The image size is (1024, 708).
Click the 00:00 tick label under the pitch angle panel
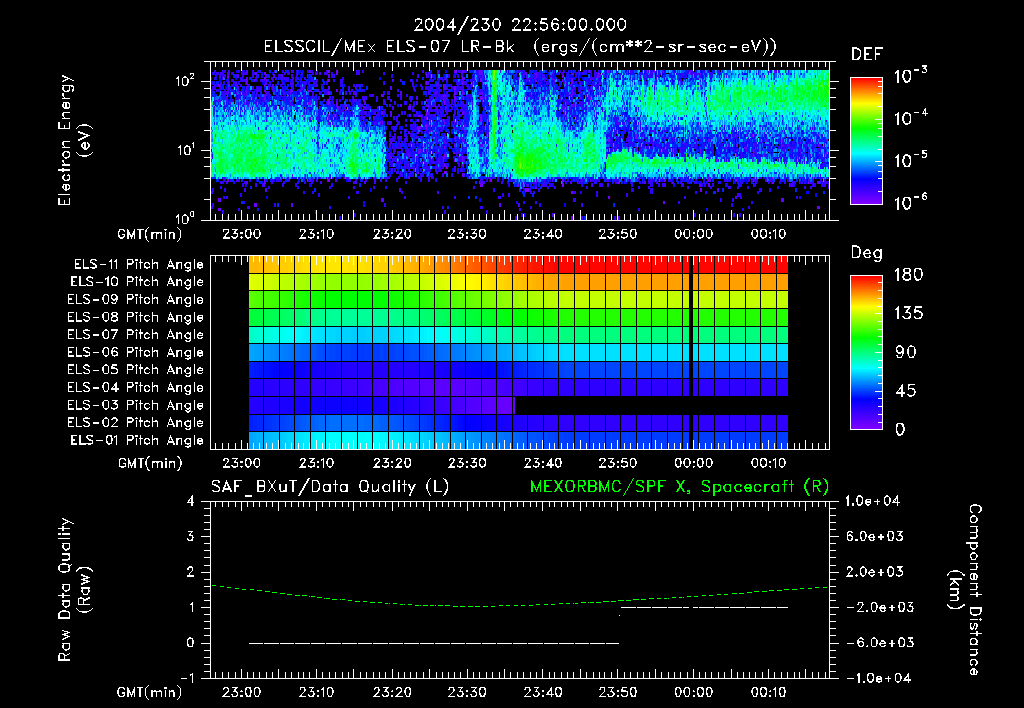click(694, 463)
